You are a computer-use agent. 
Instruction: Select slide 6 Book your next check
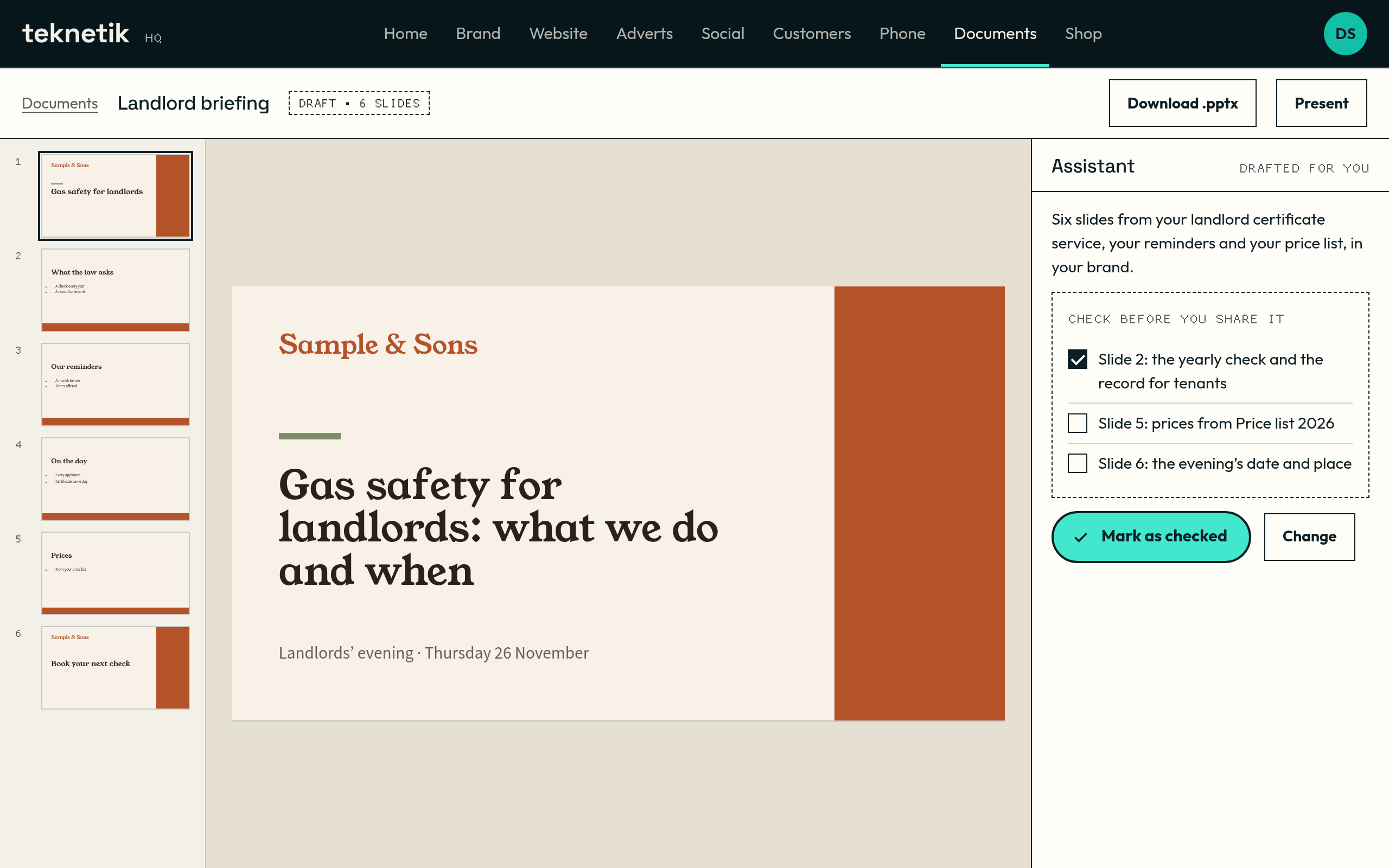point(116,668)
